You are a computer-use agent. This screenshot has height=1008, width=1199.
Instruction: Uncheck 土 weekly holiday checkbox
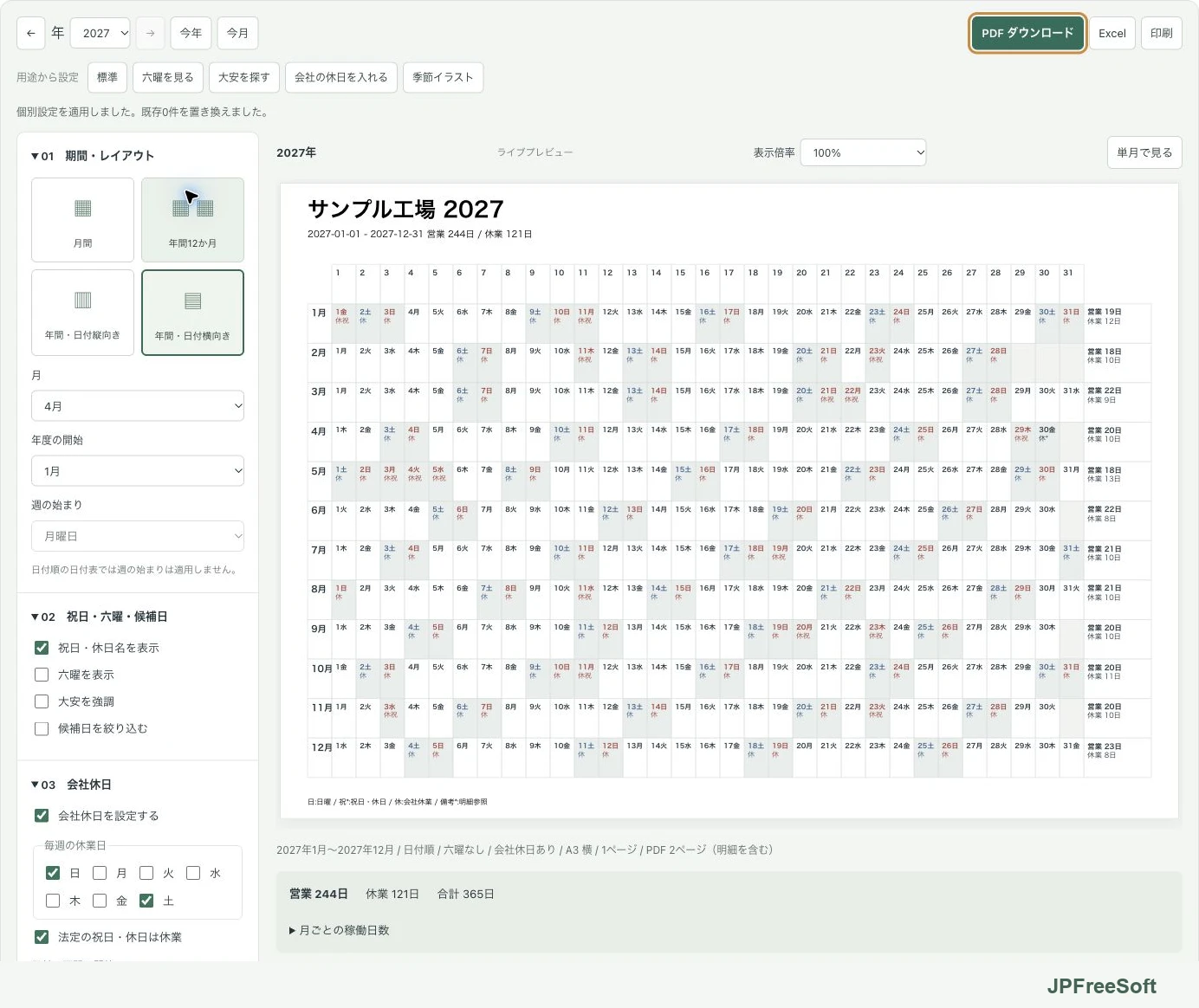click(x=146, y=901)
